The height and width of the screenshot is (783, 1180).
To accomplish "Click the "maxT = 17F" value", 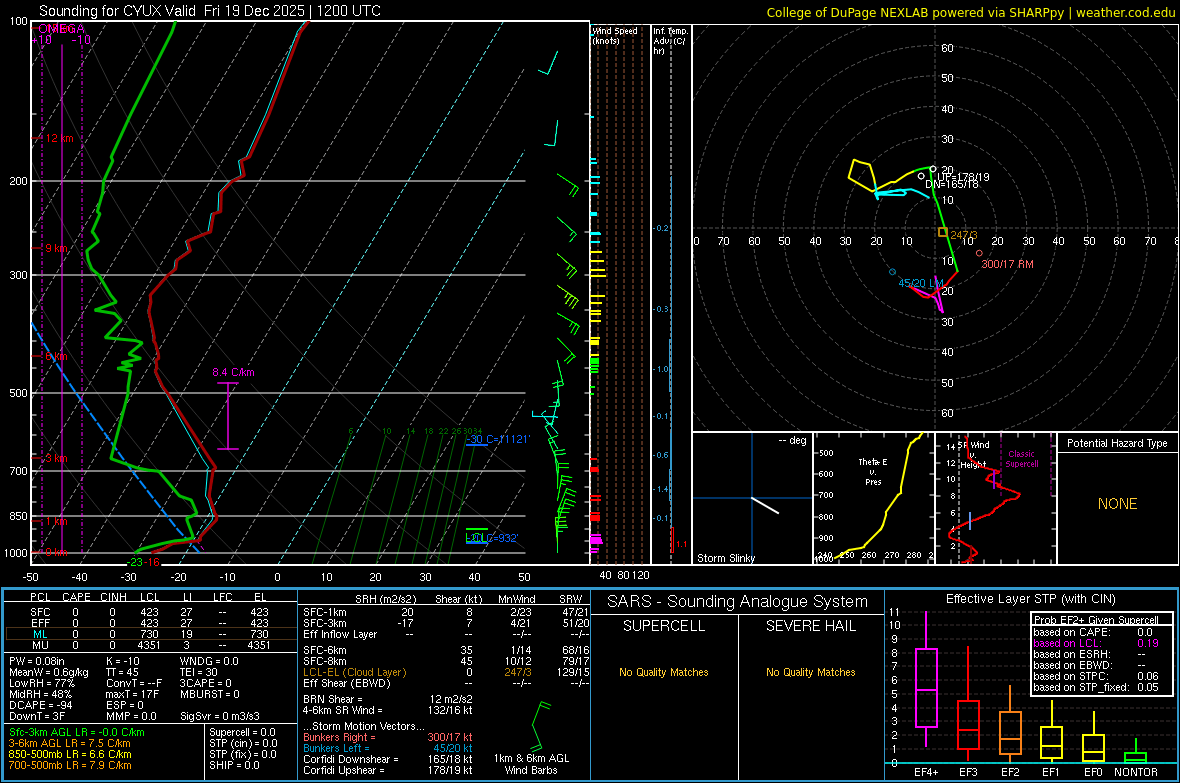I will coord(132,694).
